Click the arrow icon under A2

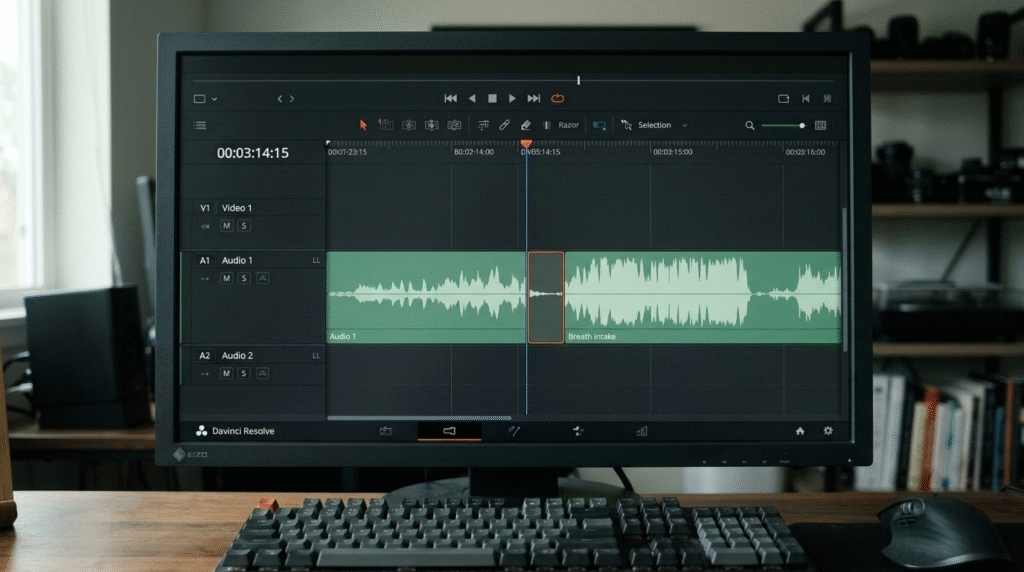205,373
